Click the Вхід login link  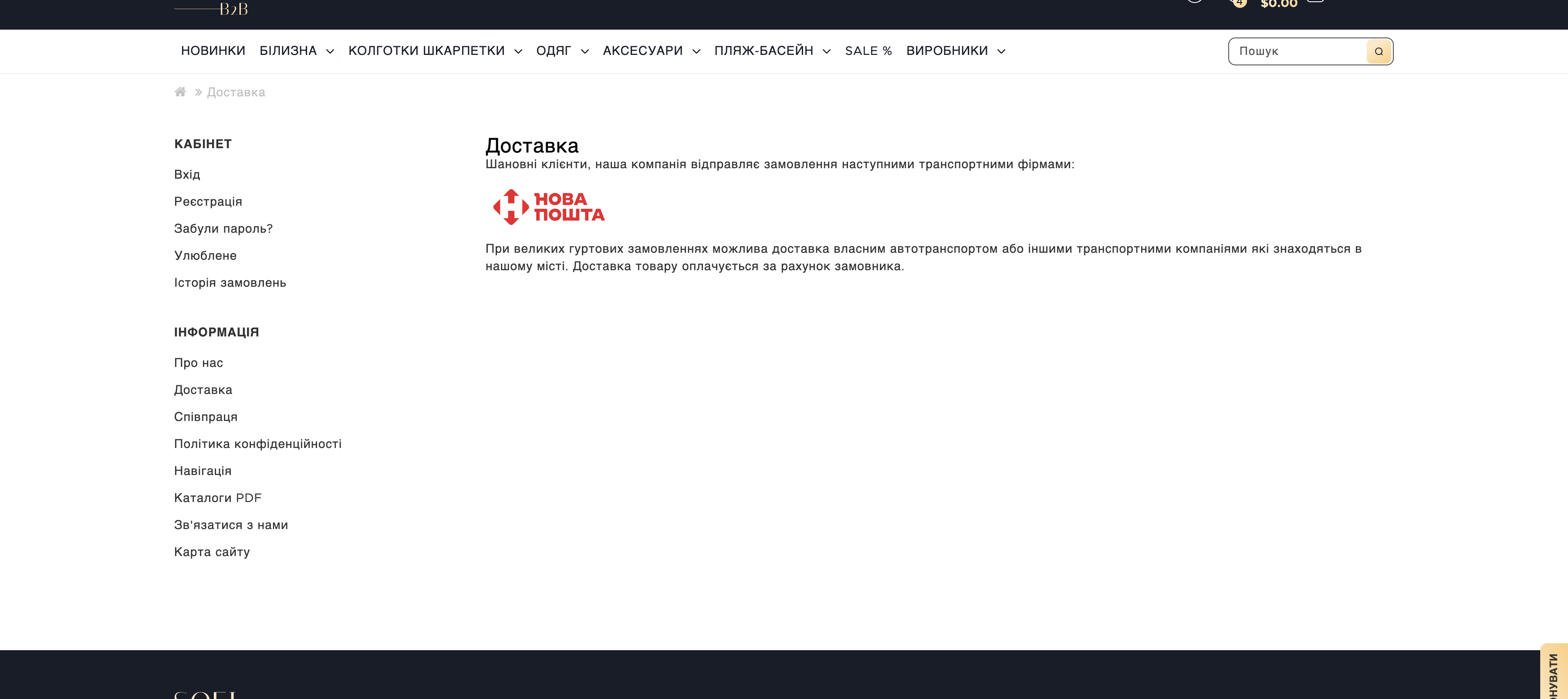tap(187, 175)
